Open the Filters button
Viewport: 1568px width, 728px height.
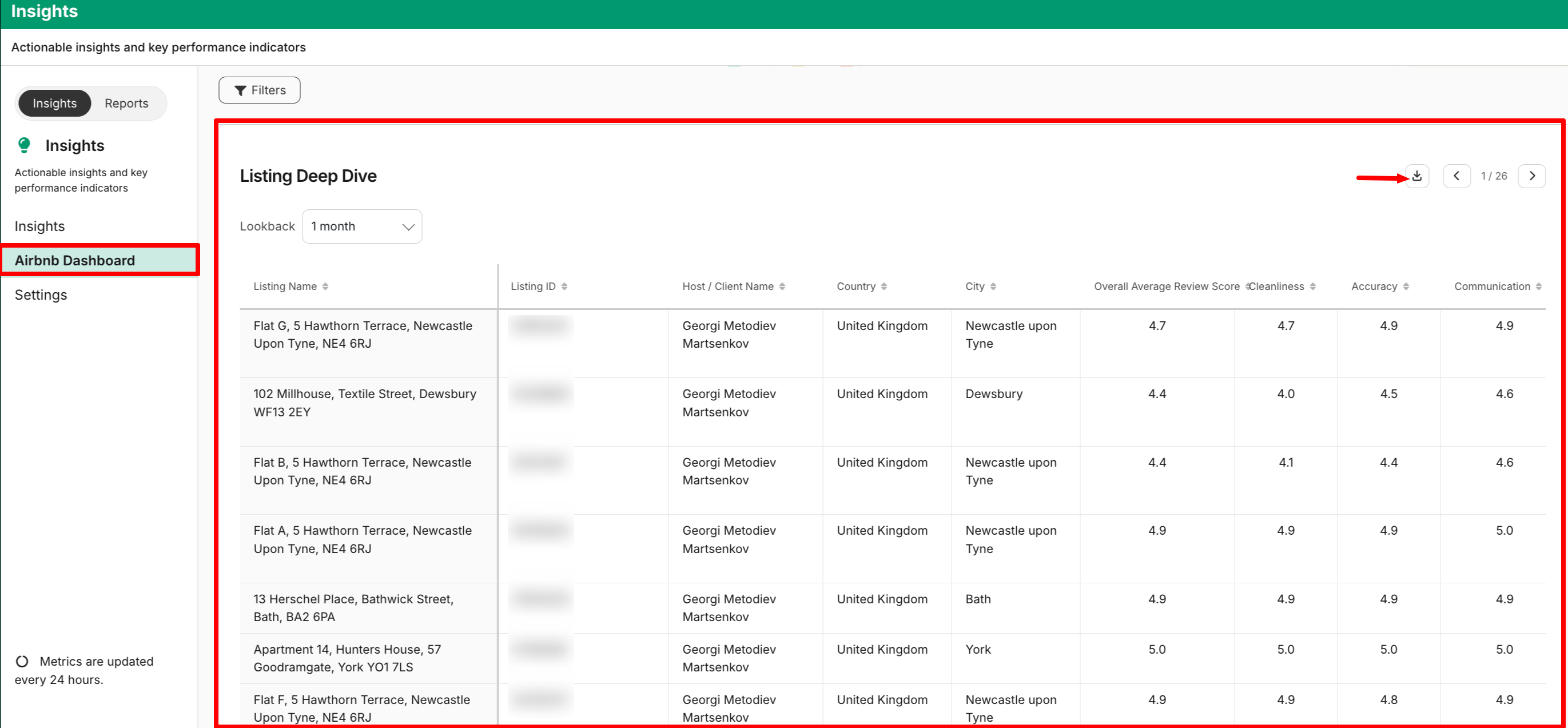pos(259,90)
